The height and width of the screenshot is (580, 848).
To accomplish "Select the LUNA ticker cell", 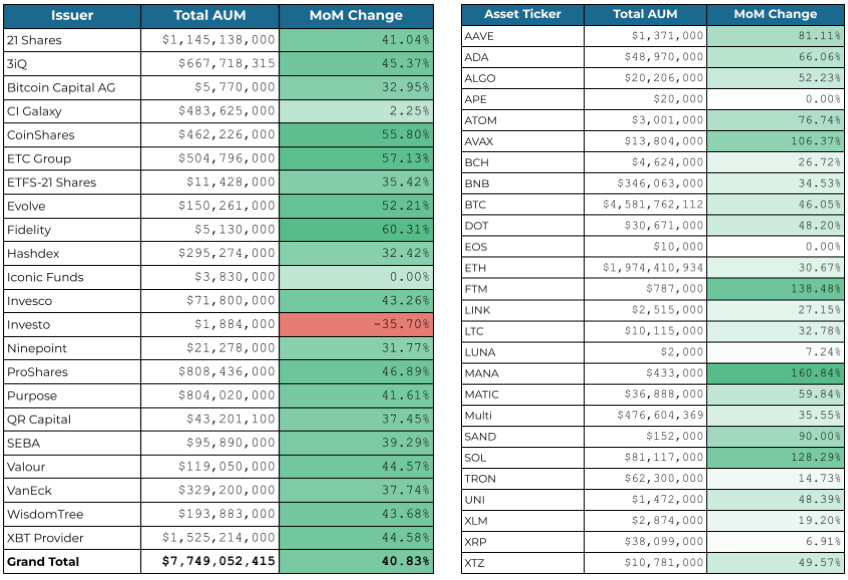I will pos(522,353).
